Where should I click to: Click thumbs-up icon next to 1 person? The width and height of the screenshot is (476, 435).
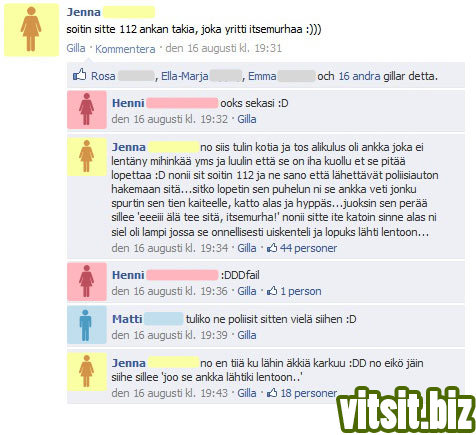click(x=272, y=291)
